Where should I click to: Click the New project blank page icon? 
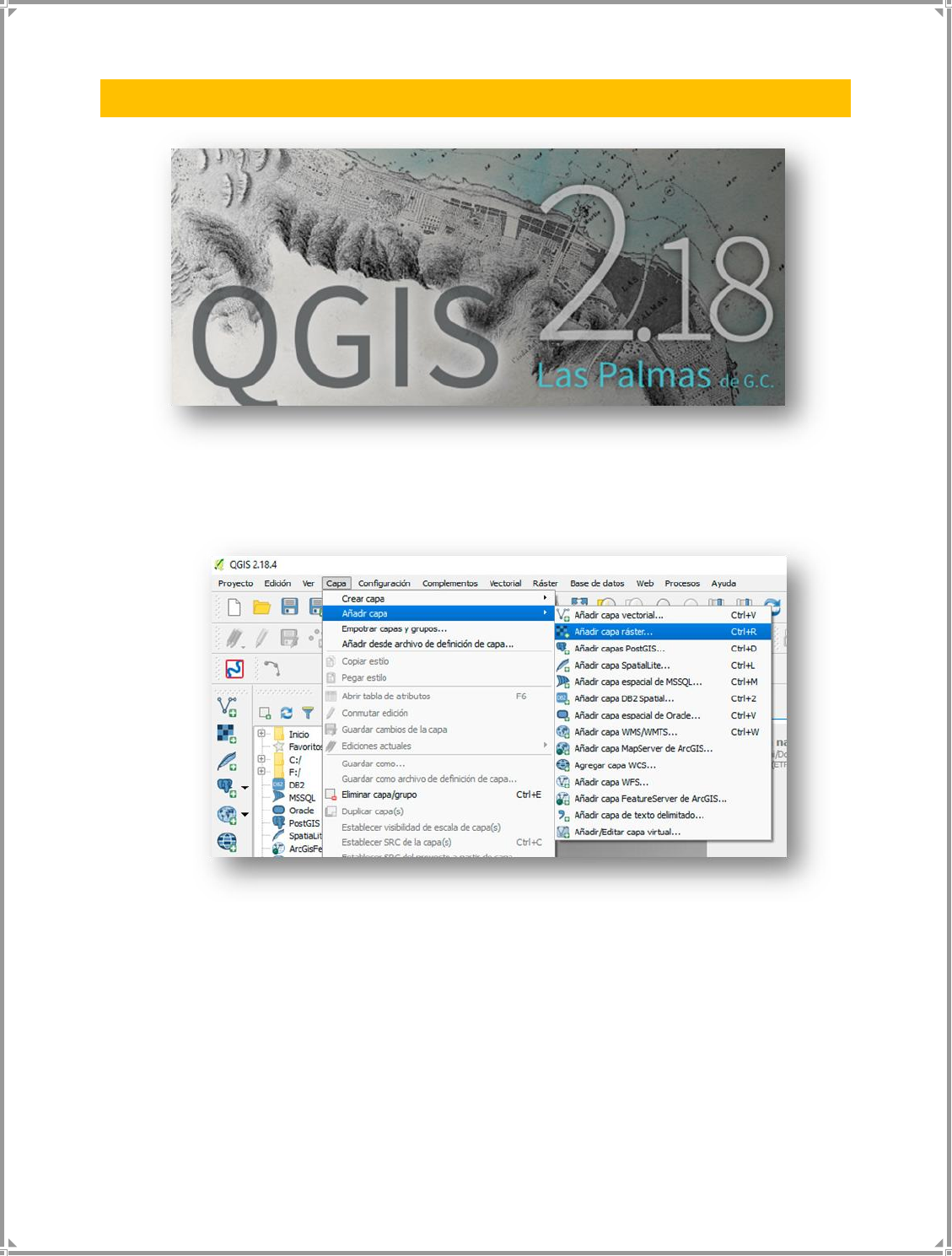click(234, 606)
